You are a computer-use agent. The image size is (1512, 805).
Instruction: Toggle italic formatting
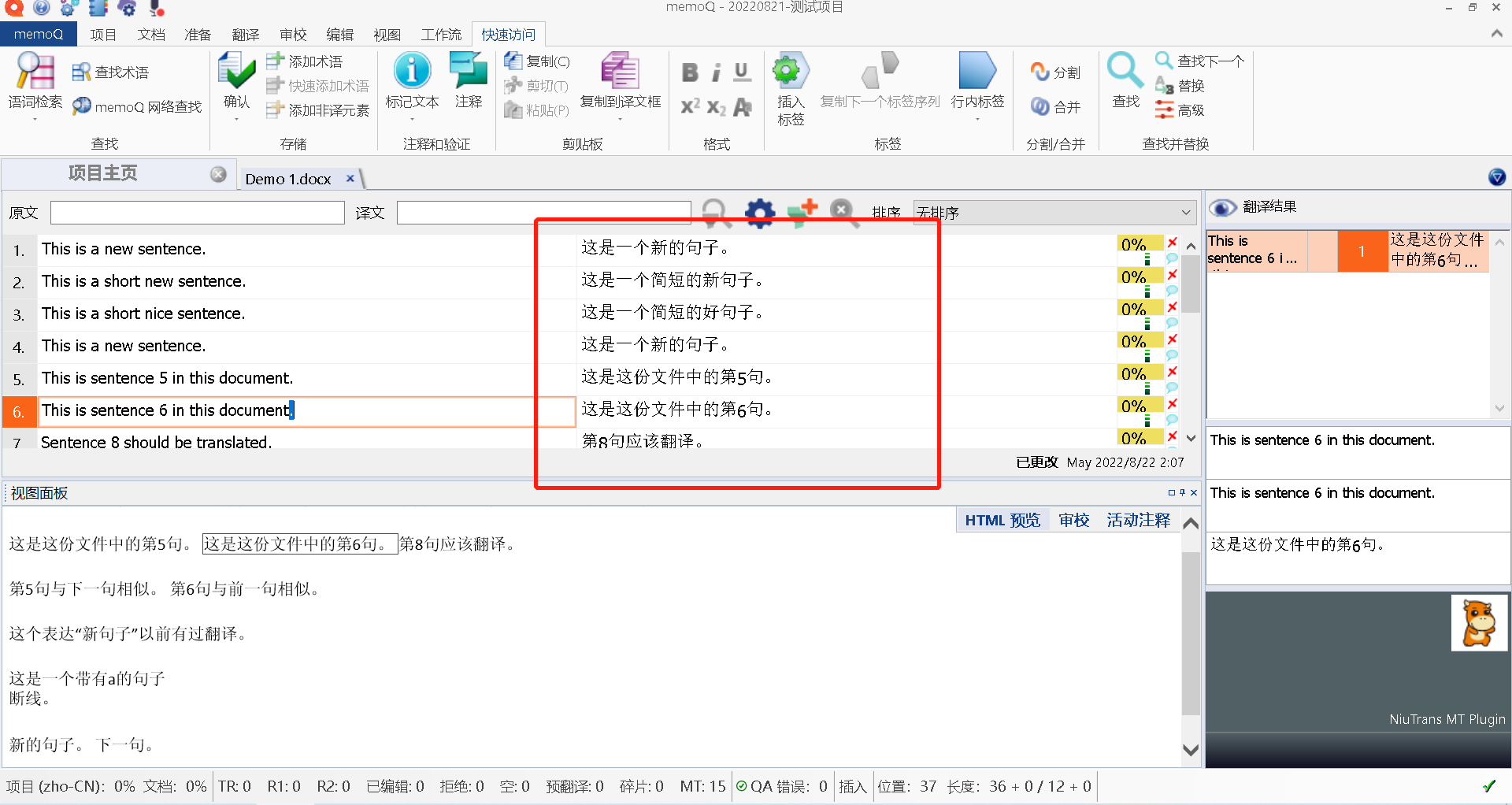click(x=716, y=72)
